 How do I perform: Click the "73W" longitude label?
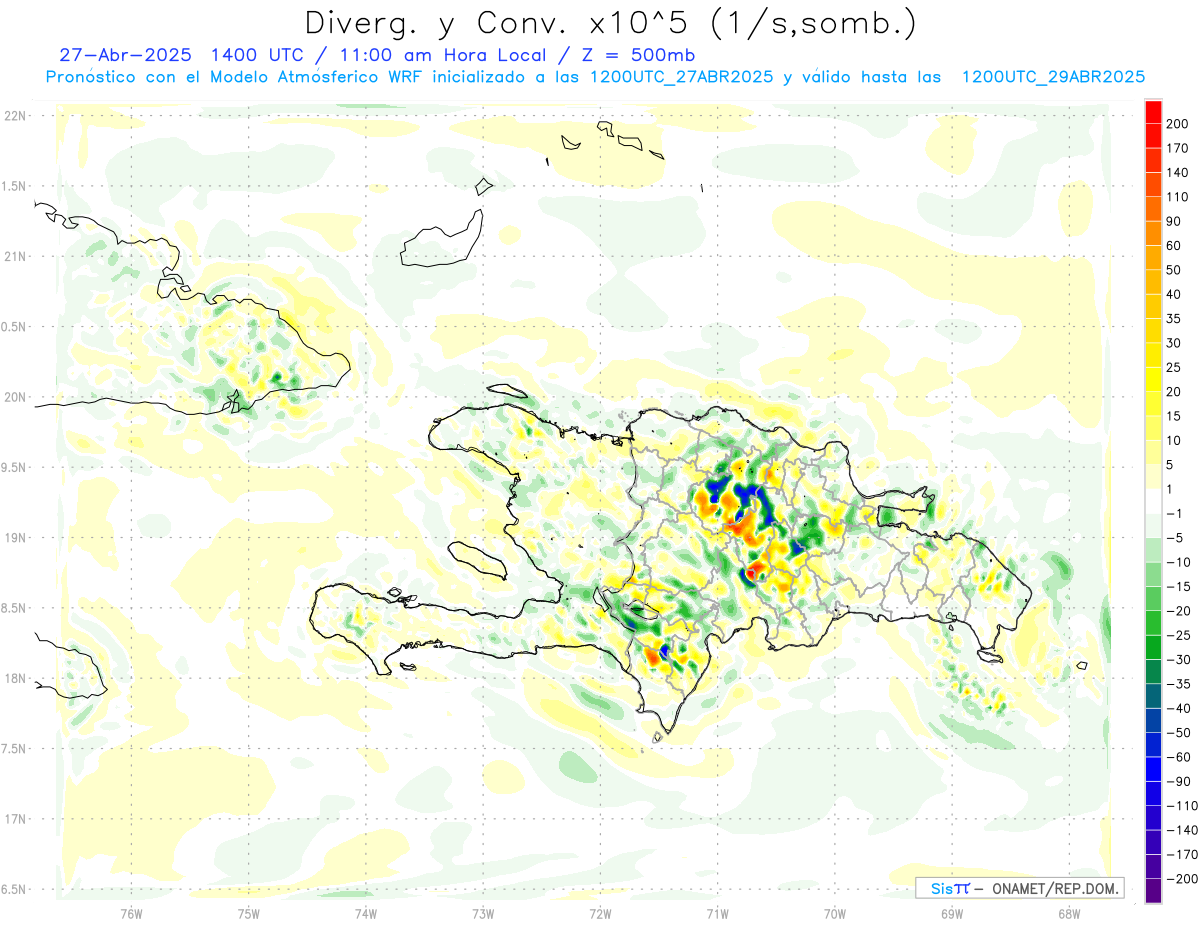click(x=483, y=913)
